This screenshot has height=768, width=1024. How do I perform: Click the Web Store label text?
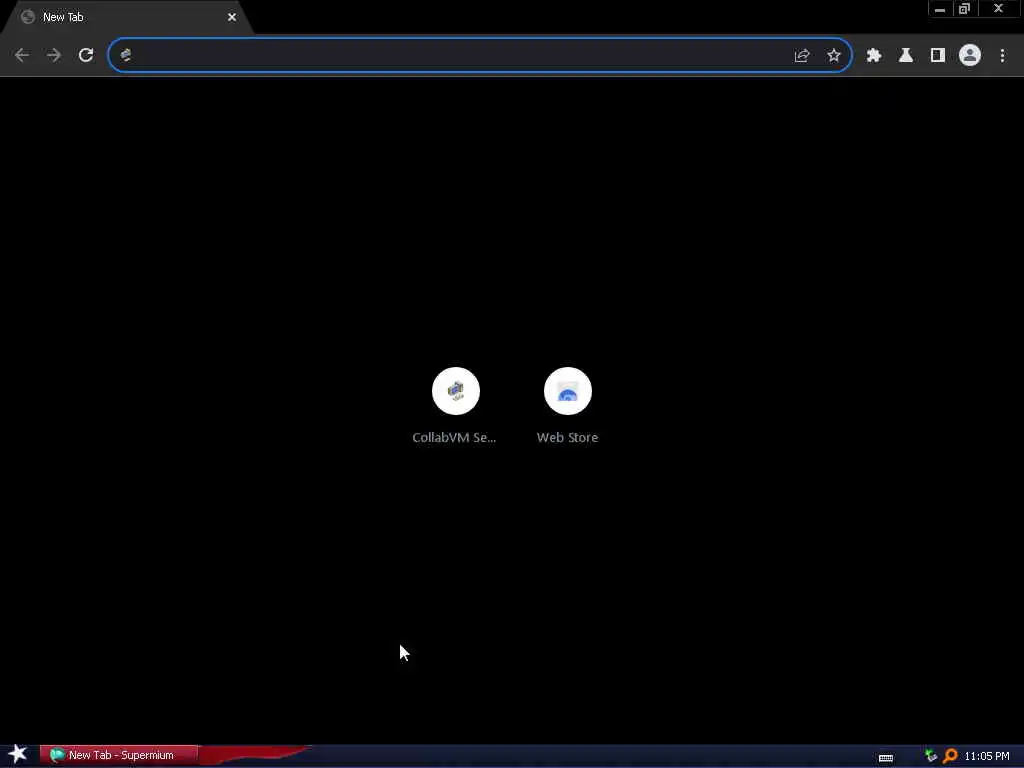[568, 438]
